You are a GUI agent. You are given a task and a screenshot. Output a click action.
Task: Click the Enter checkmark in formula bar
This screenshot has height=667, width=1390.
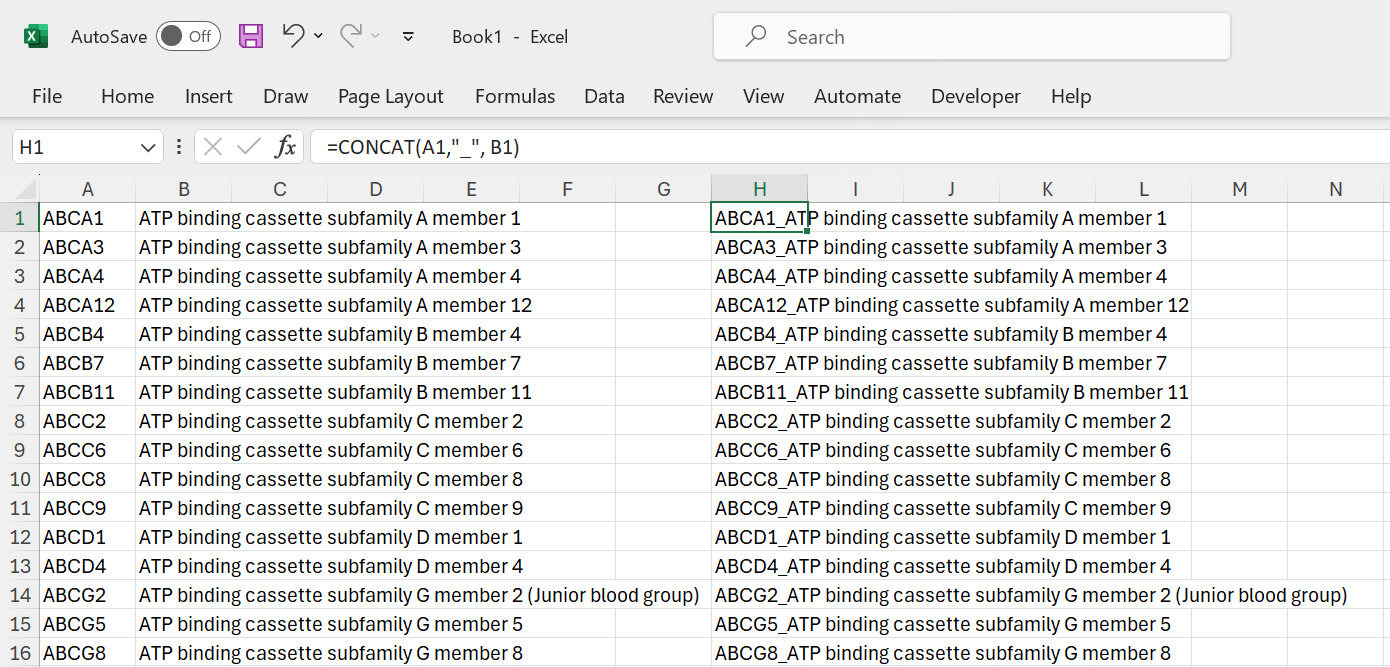click(x=248, y=147)
